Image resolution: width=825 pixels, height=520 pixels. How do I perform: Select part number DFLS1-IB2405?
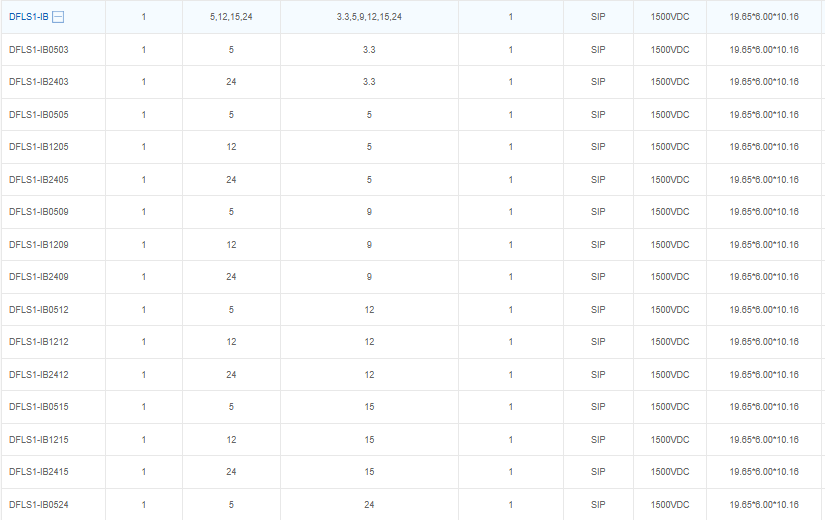pyautogui.click(x=38, y=179)
